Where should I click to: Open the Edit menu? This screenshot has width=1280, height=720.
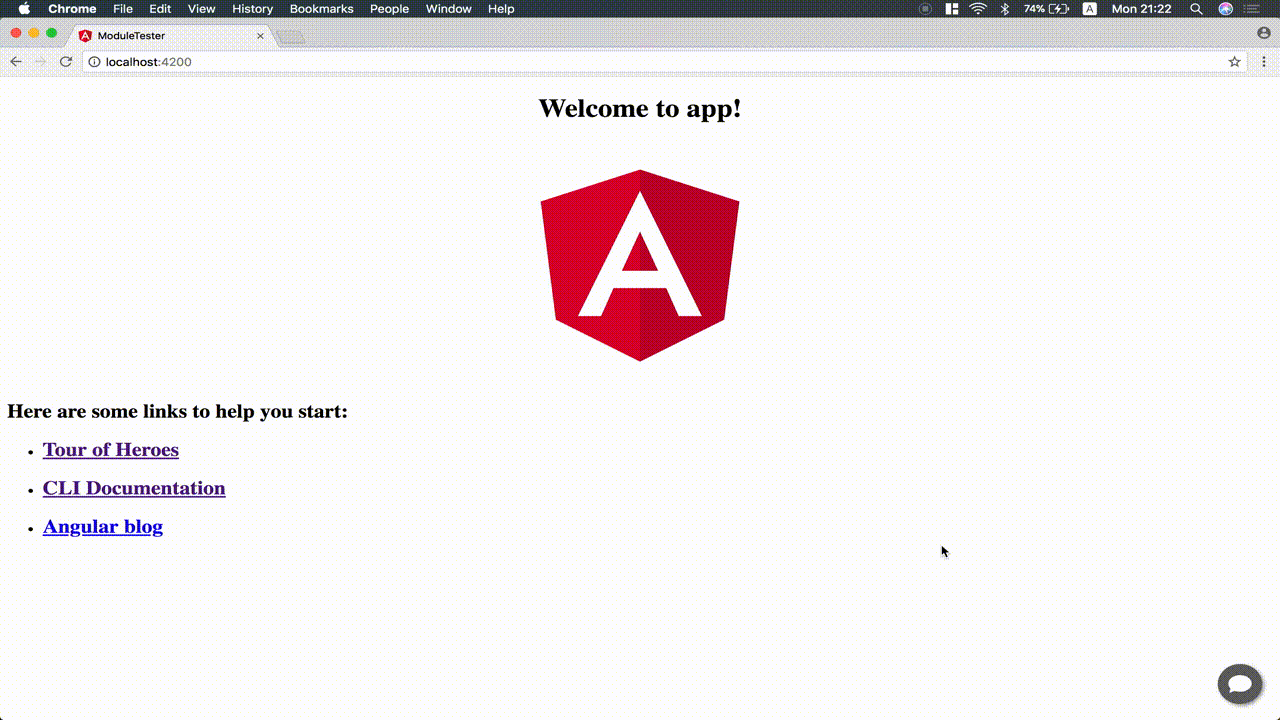[x=160, y=9]
